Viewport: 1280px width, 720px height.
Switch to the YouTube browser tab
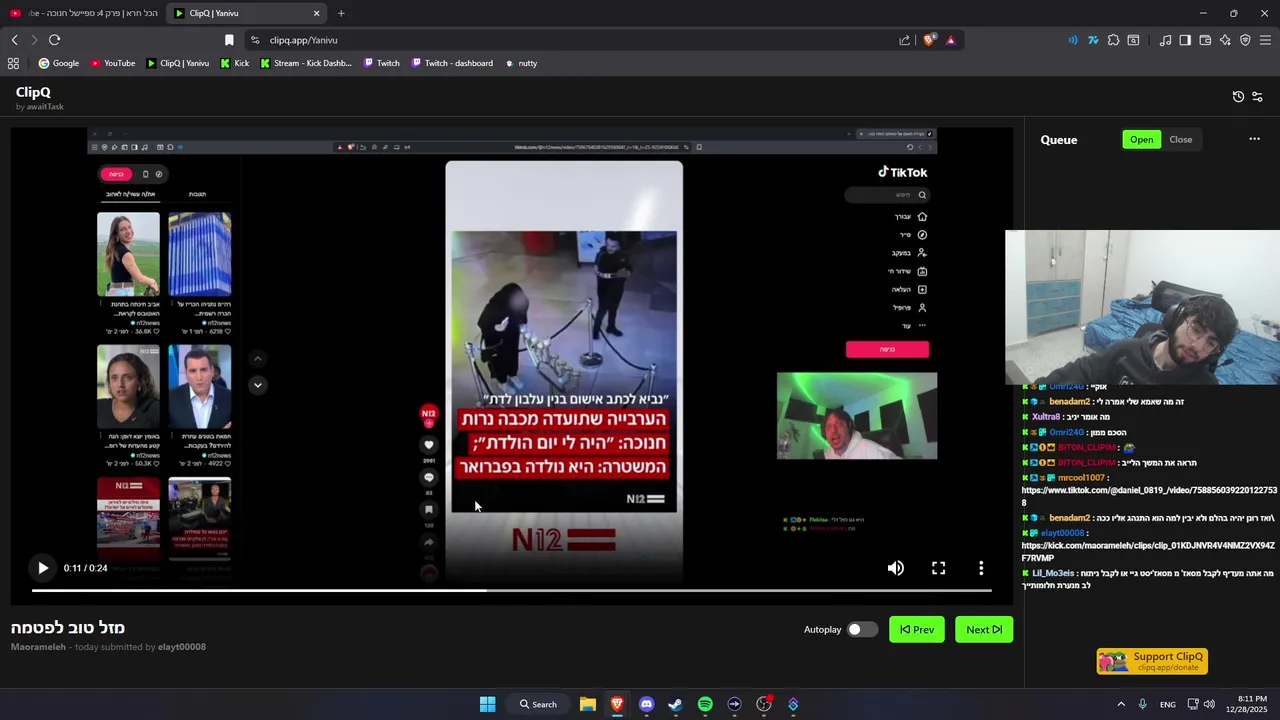pos(85,13)
